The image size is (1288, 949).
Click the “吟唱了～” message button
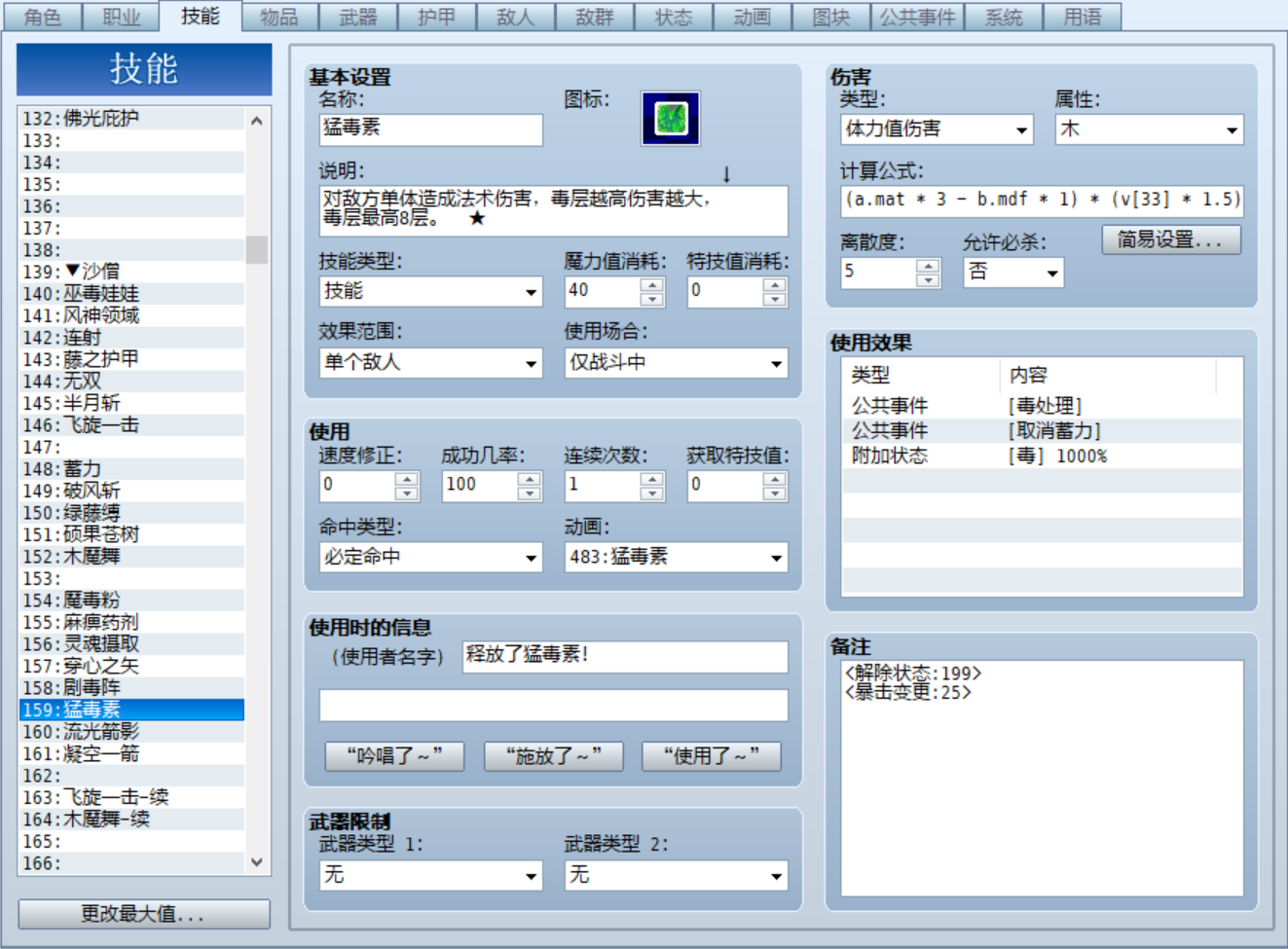[394, 756]
